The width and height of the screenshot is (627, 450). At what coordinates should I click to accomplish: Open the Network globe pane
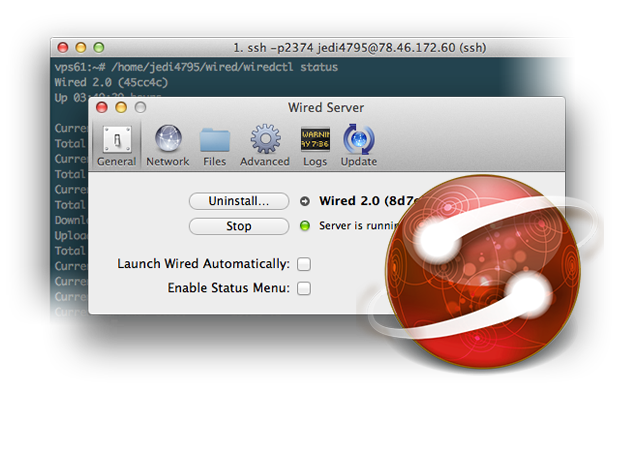click(x=168, y=139)
